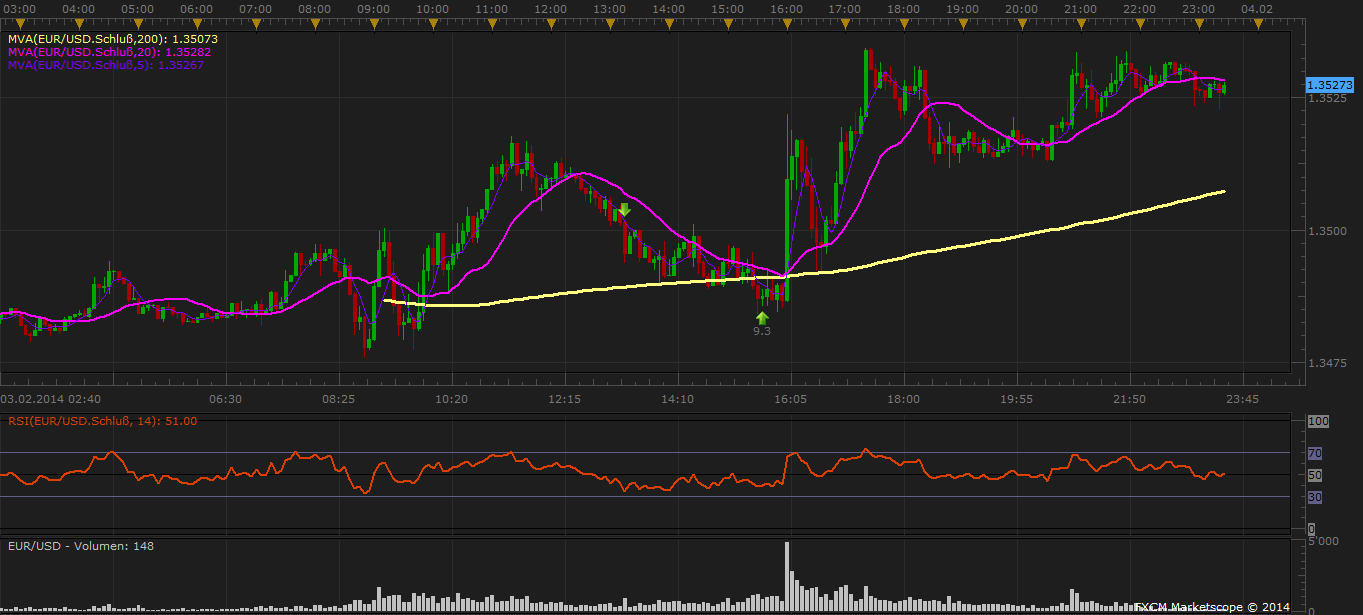Click the green down-arrow trade marker on chart
1363x615 pixels.
tap(624, 210)
